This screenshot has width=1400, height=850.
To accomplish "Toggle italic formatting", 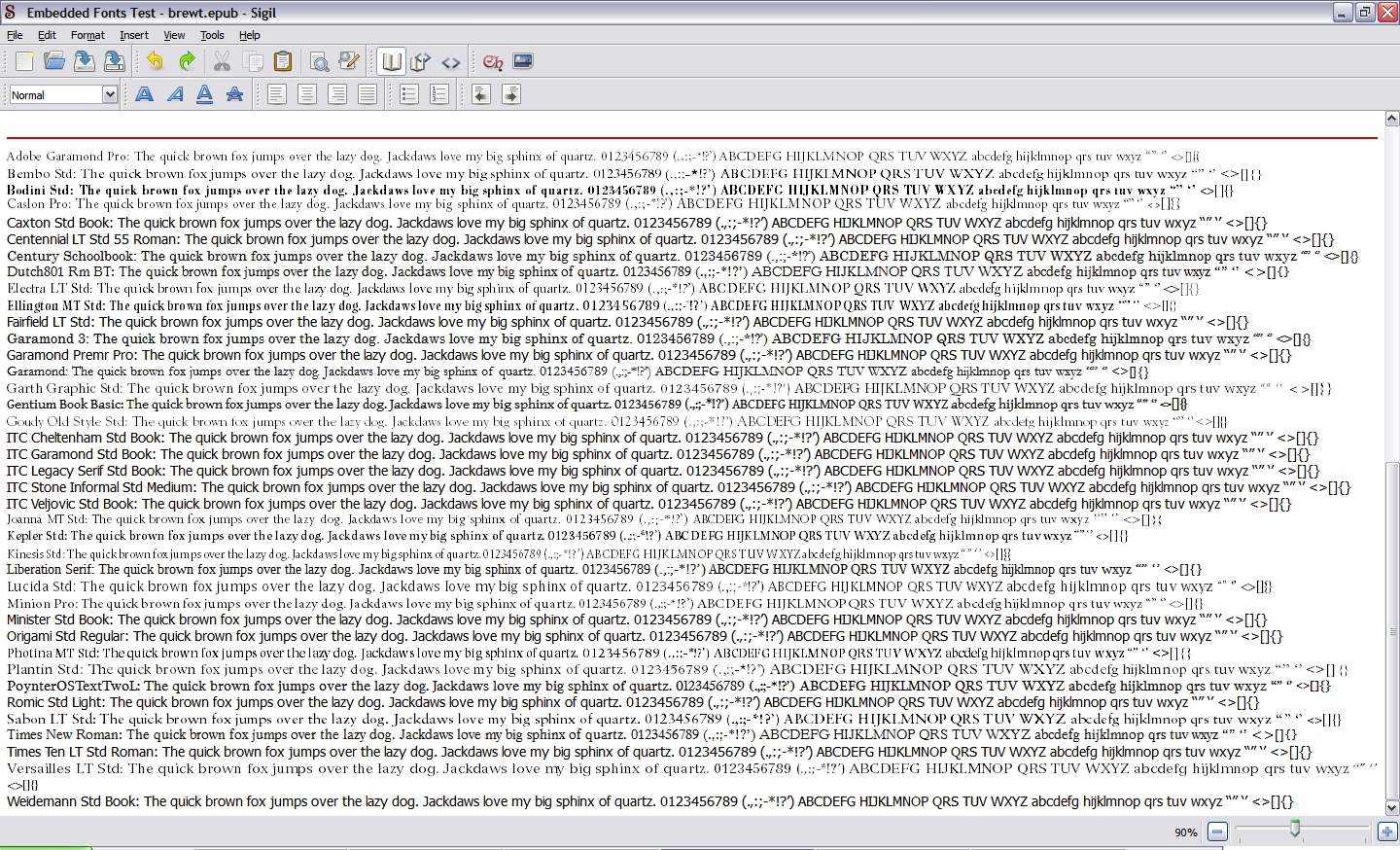I will 175,94.
